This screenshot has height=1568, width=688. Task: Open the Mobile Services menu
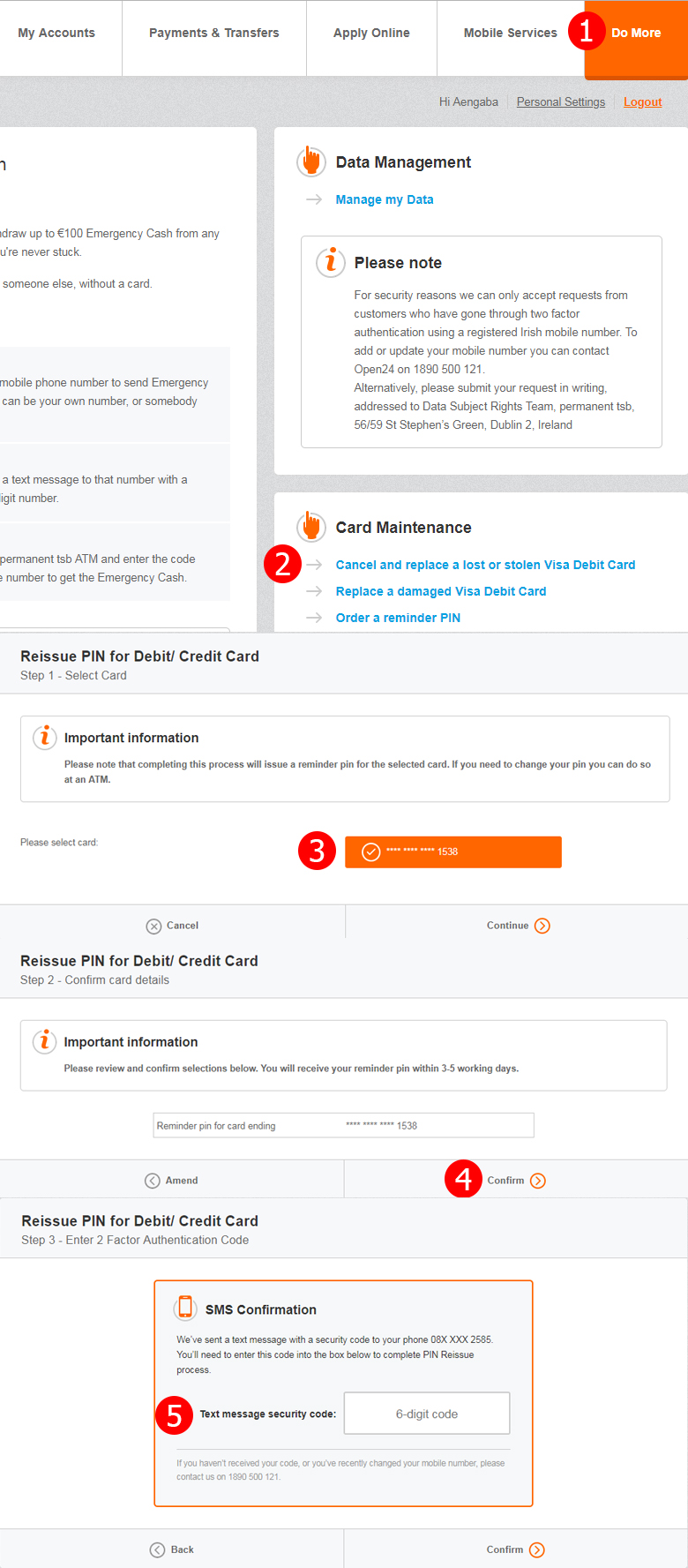510,34
